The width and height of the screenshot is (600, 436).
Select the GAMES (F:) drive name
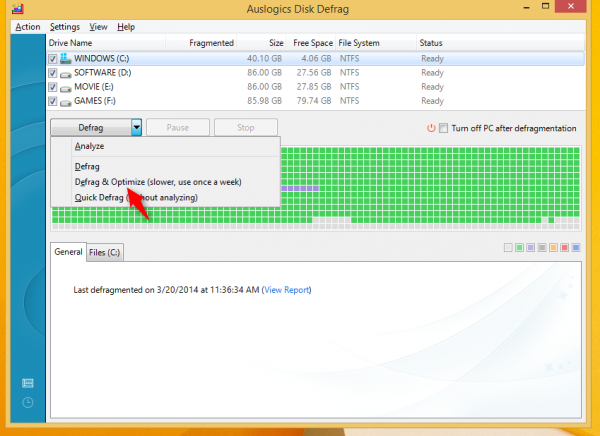[x=95, y=101]
